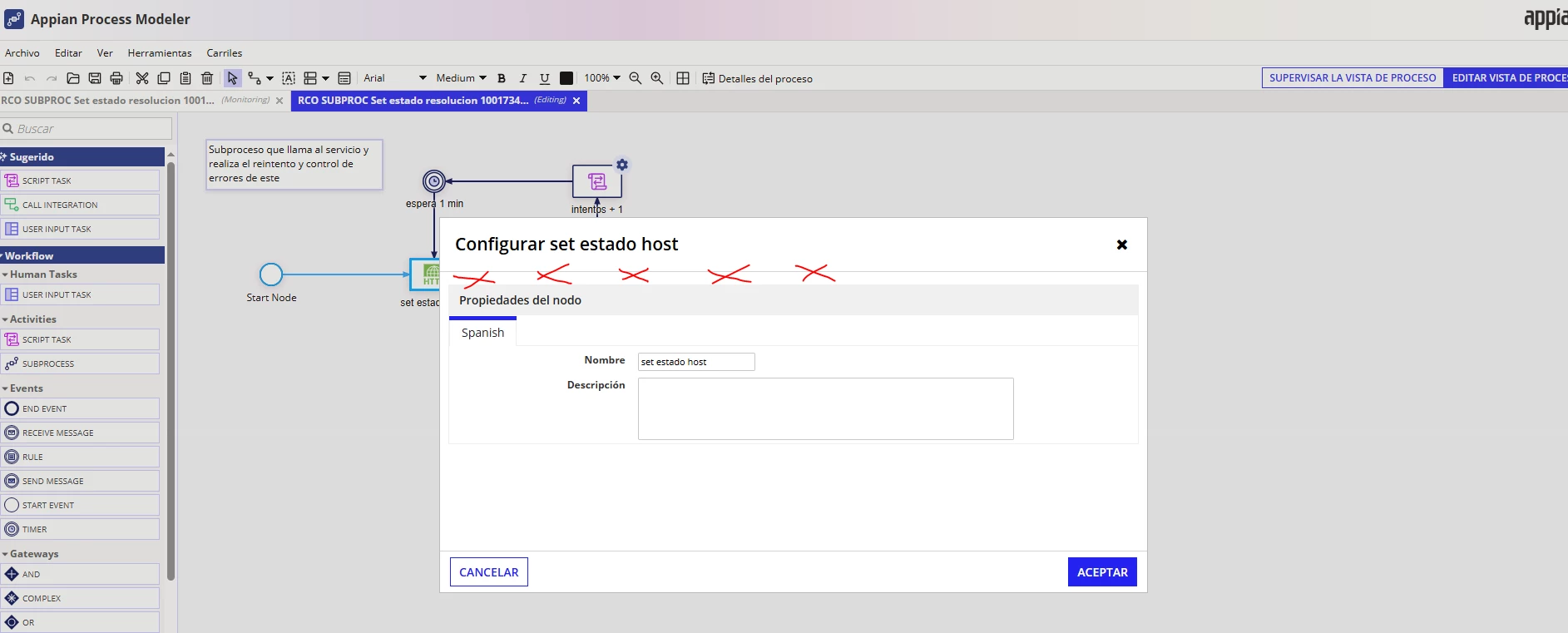1568x633 pixels.
Task: Save the process model
Action: [95, 78]
